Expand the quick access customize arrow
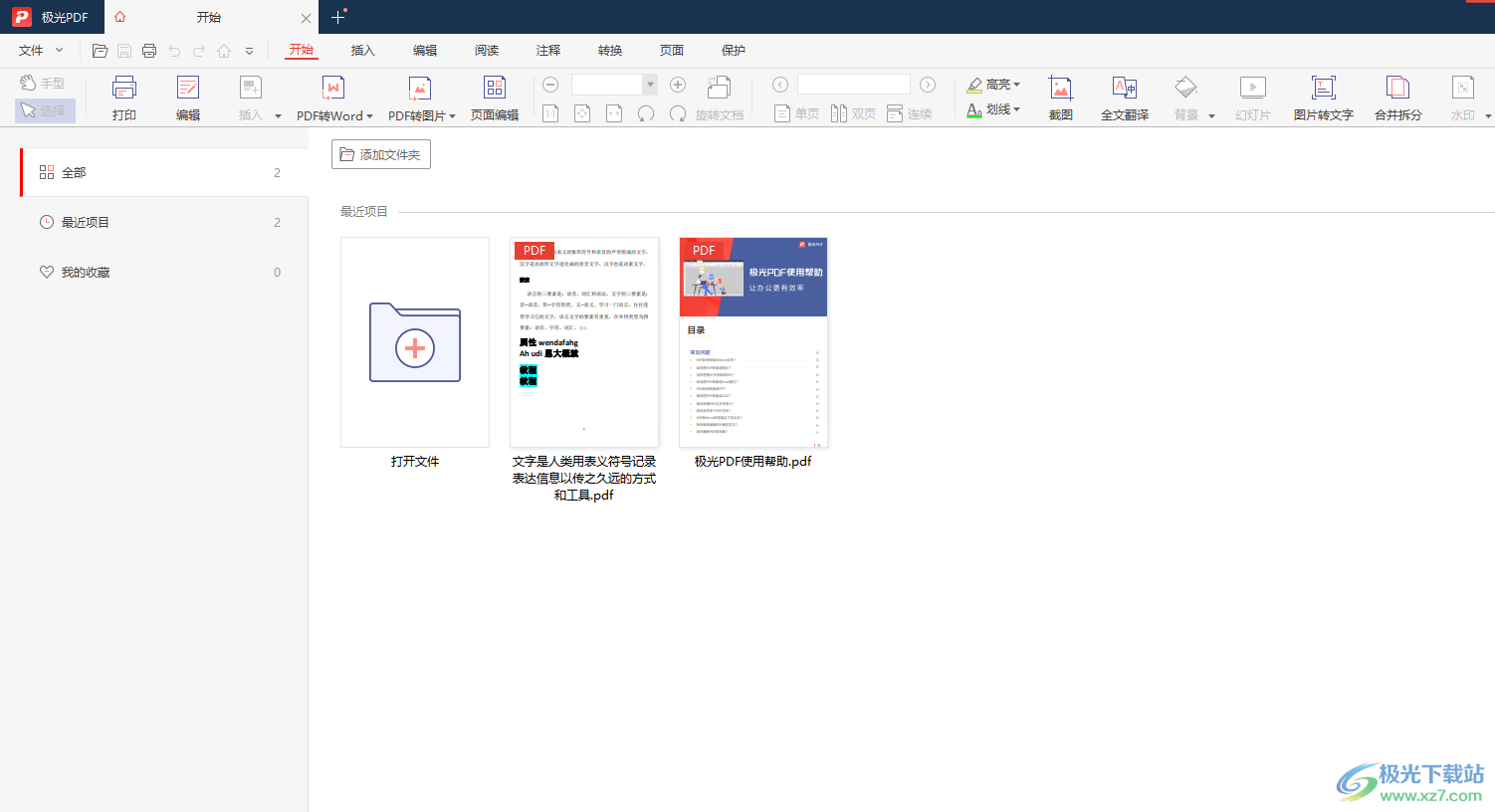This screenshot has width=1495, height=812. pyautogui.click(x=249, y=51)
